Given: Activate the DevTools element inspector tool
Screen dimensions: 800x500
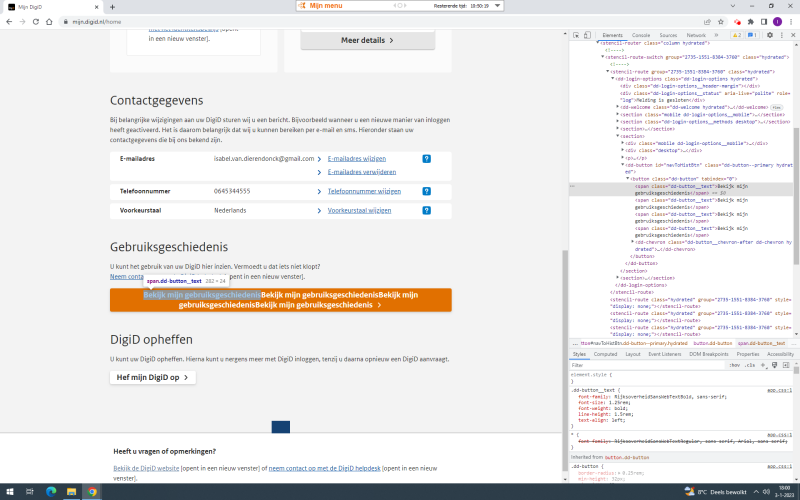Looking at the screenshot, I should (x=577, y=35).
